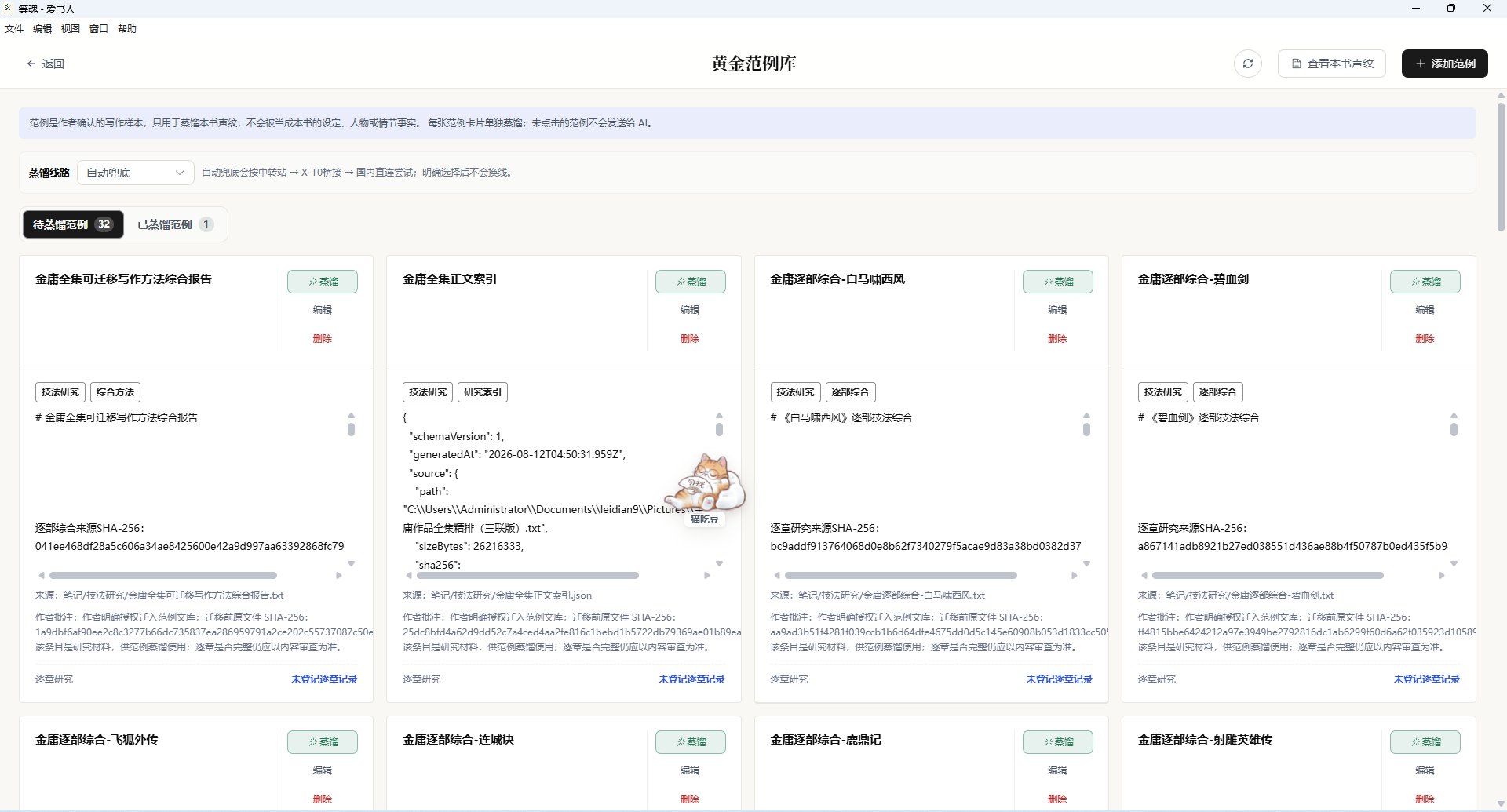
Task: Click down scroll arrow in 白马啸西风 preview
Action: pos(1086,563)
